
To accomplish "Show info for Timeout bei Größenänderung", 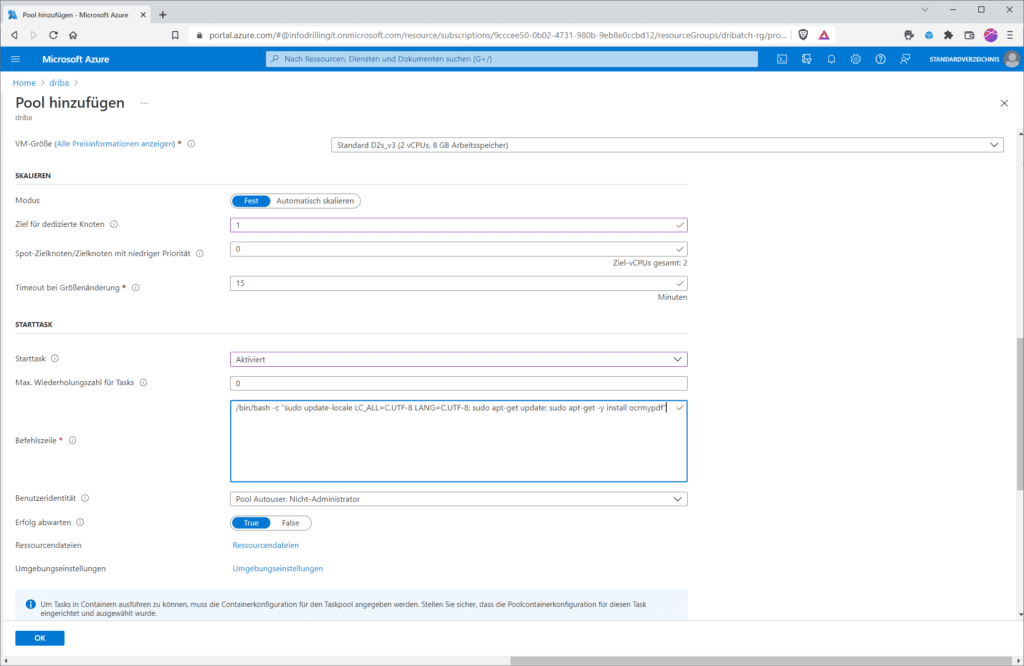I will click(x=136, y=287).
